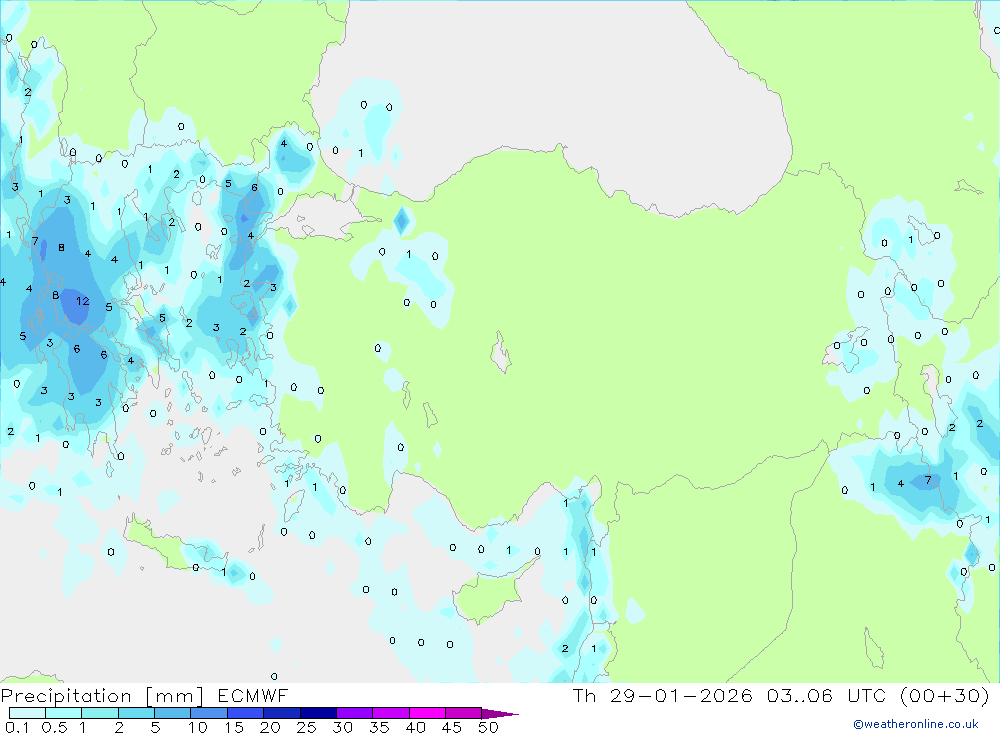Click the 'ECMWF' model label
This screenshot has height=733, width=1000.
click(x=253, y=696)
